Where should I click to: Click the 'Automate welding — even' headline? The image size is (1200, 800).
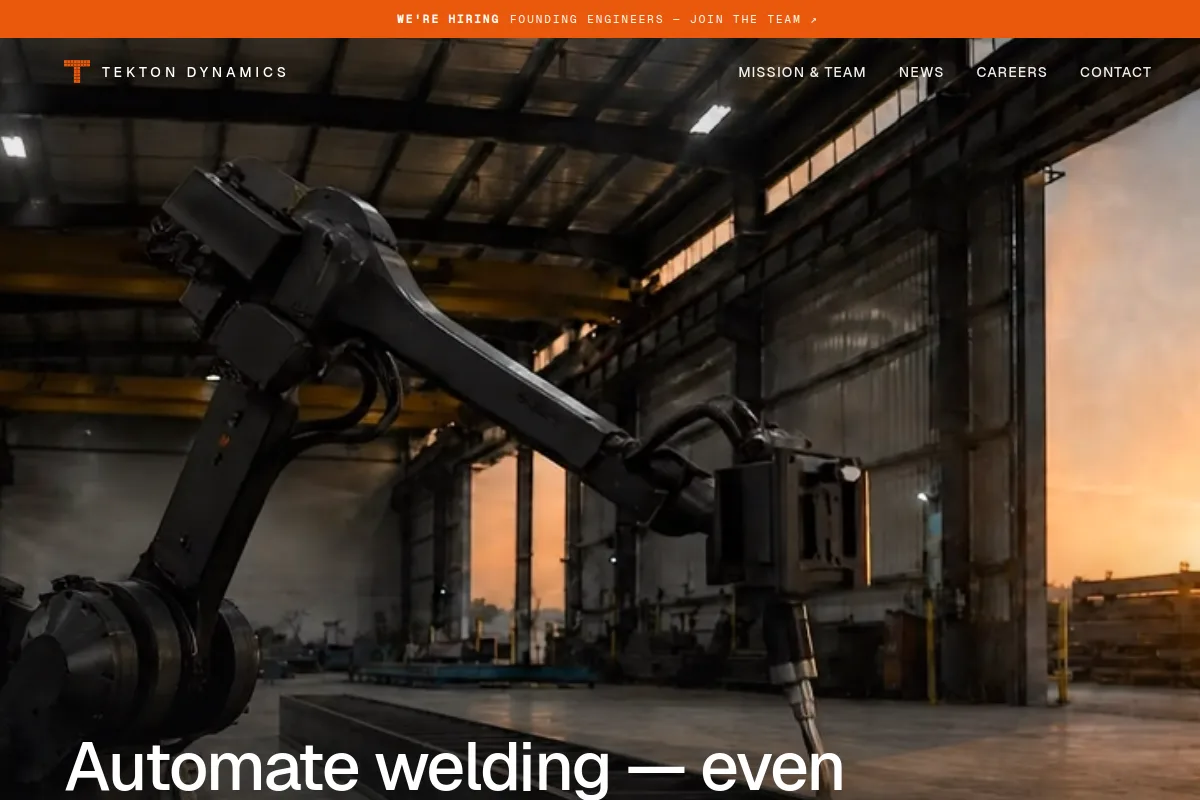click(x=455, y=767)
